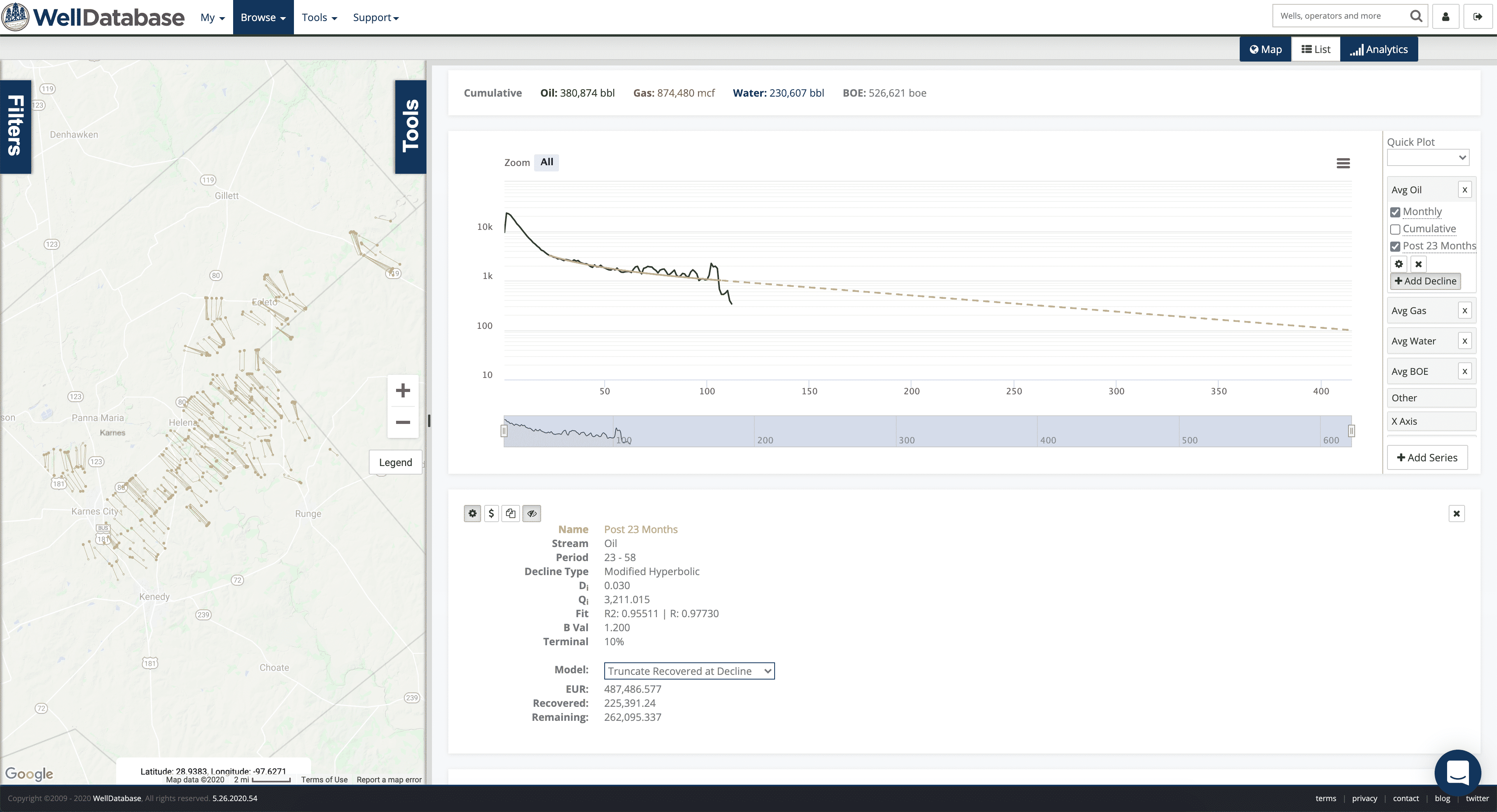
Task: Click the search magnifier icon
Action: point(1416,16)
